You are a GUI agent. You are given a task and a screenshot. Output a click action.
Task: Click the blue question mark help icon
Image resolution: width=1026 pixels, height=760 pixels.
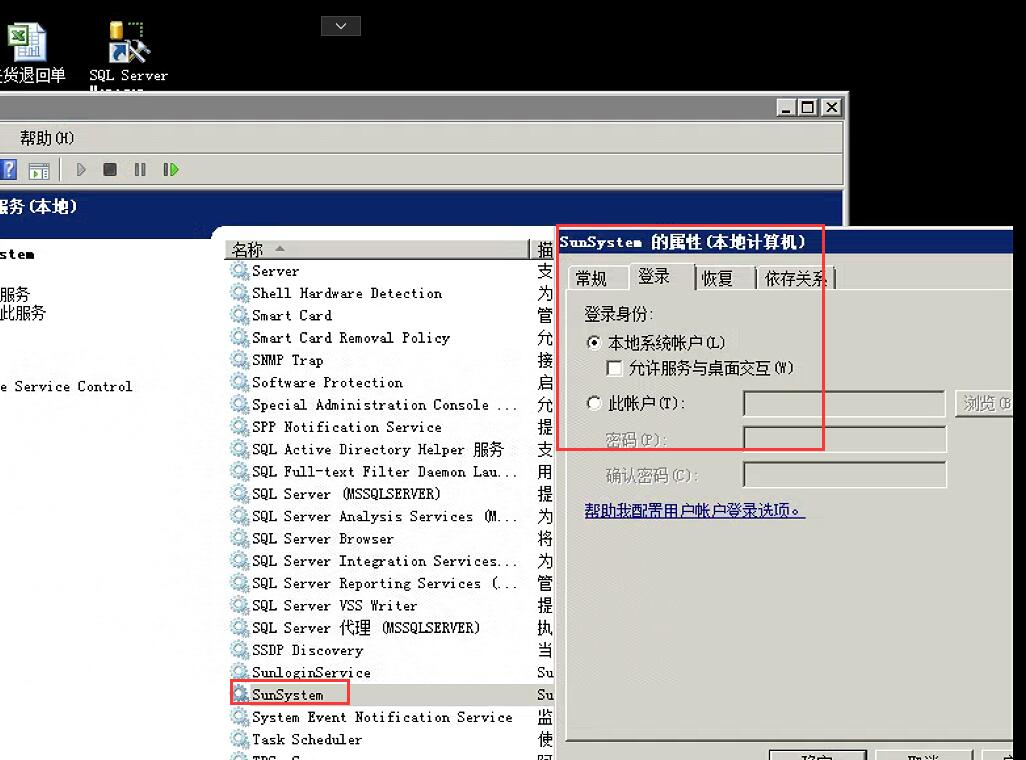click(8, 170)
